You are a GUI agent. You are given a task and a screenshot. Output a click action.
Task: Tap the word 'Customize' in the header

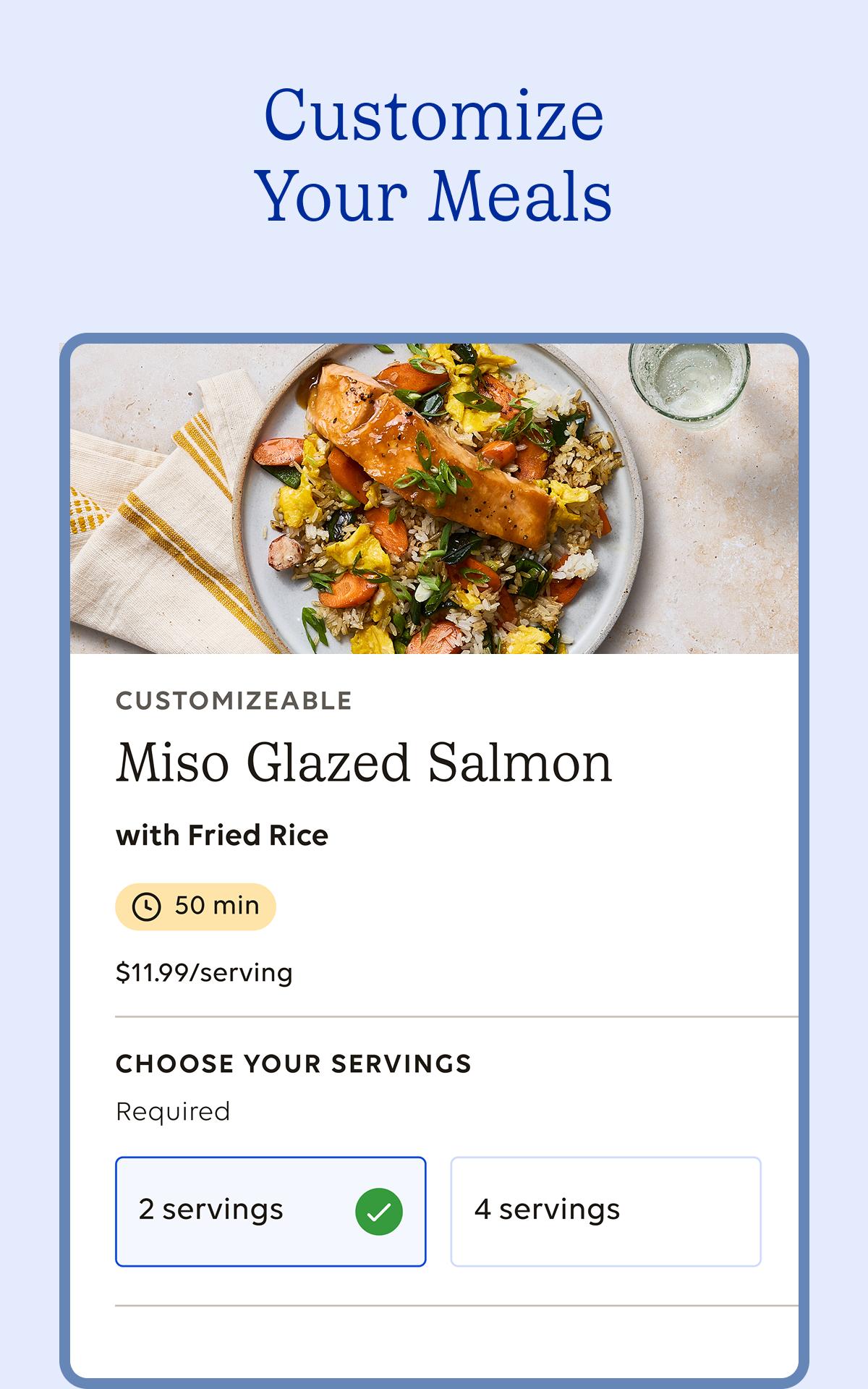[434, 116]
